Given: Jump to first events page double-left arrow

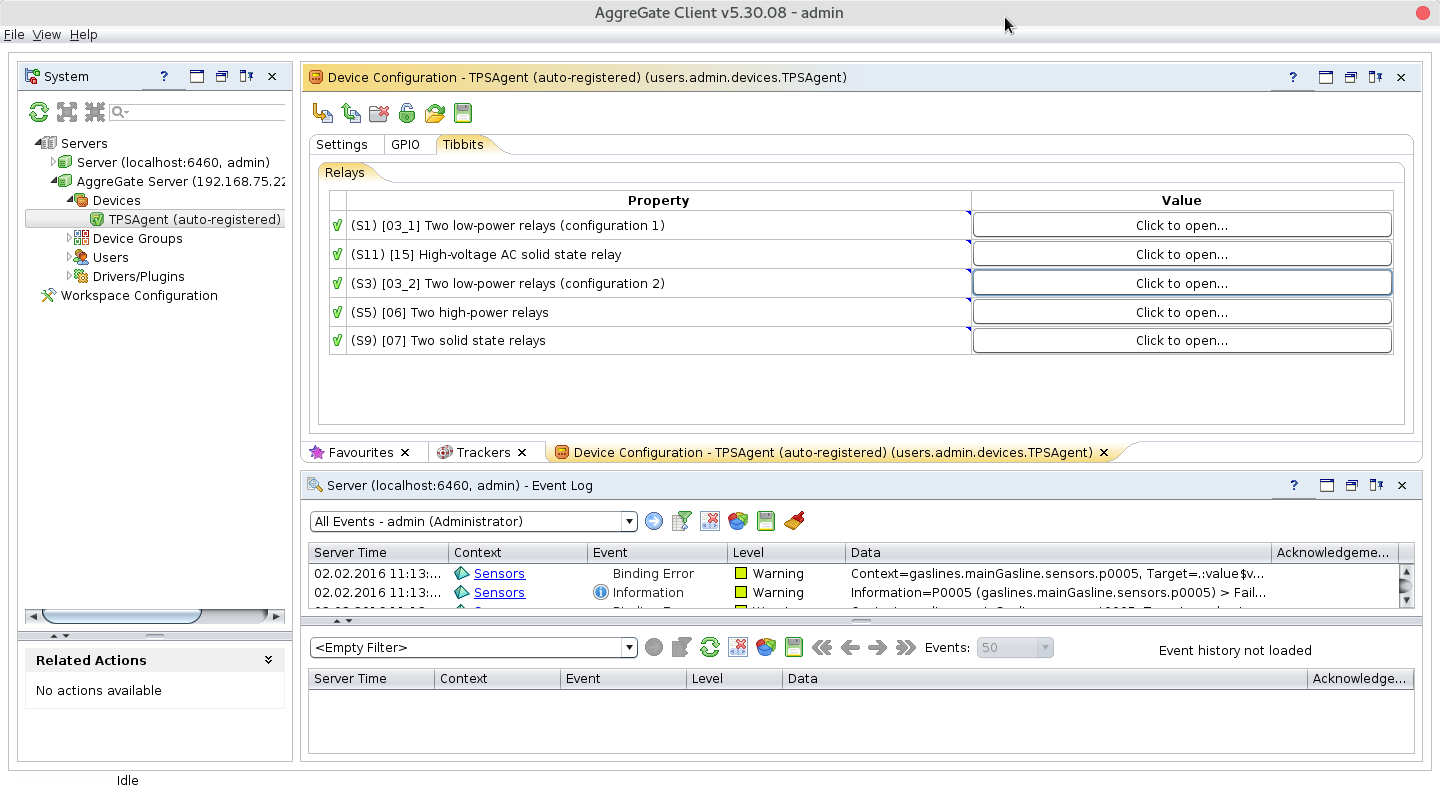Looking at the screenshot, I should click(822, 647).
